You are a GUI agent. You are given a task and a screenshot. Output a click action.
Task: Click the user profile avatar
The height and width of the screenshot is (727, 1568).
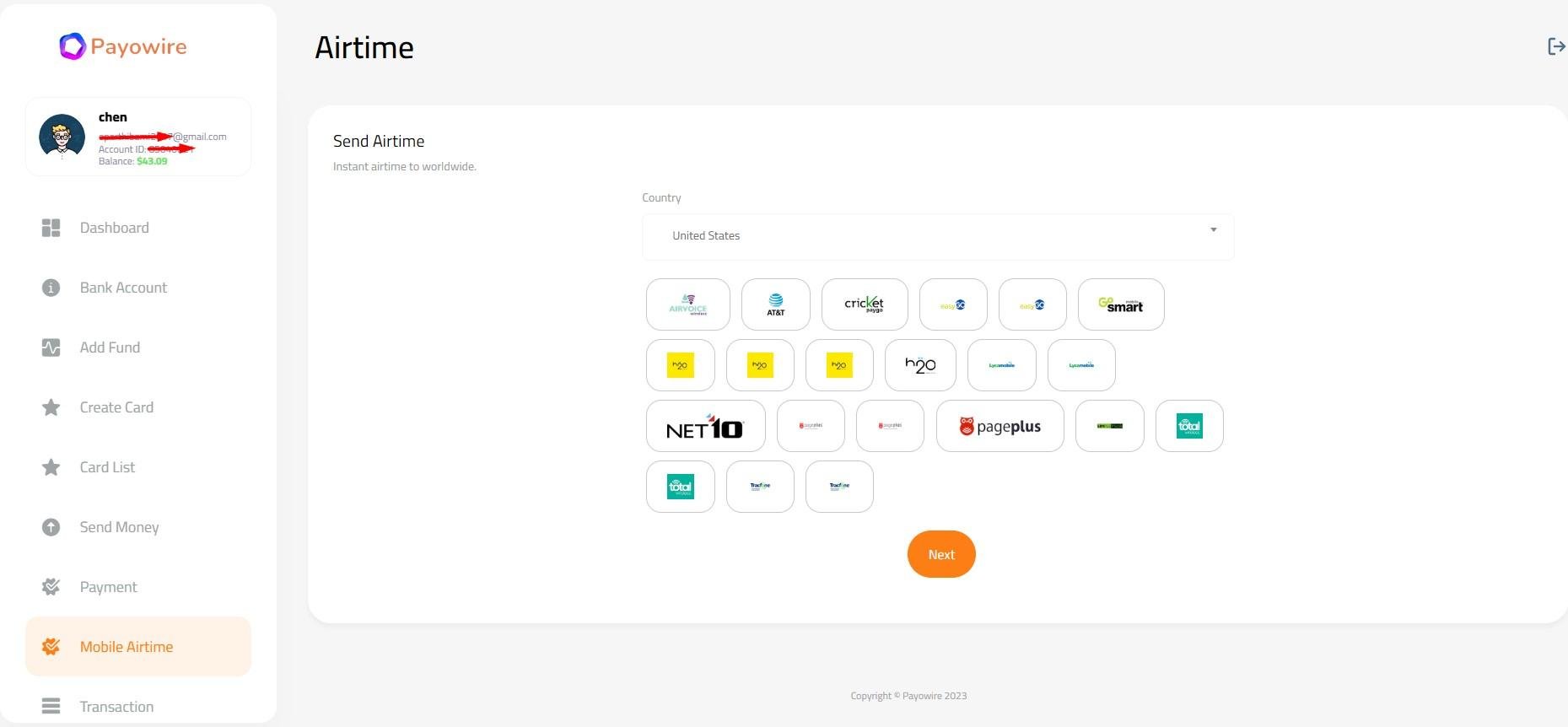point(62,137)
